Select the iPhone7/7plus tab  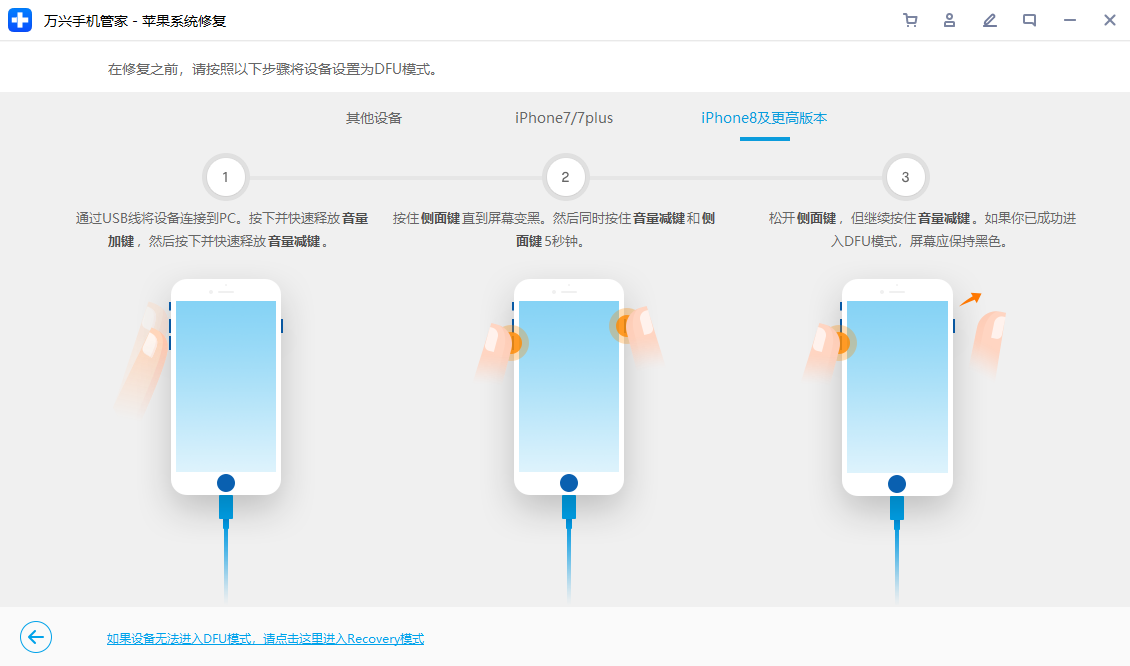562,117
